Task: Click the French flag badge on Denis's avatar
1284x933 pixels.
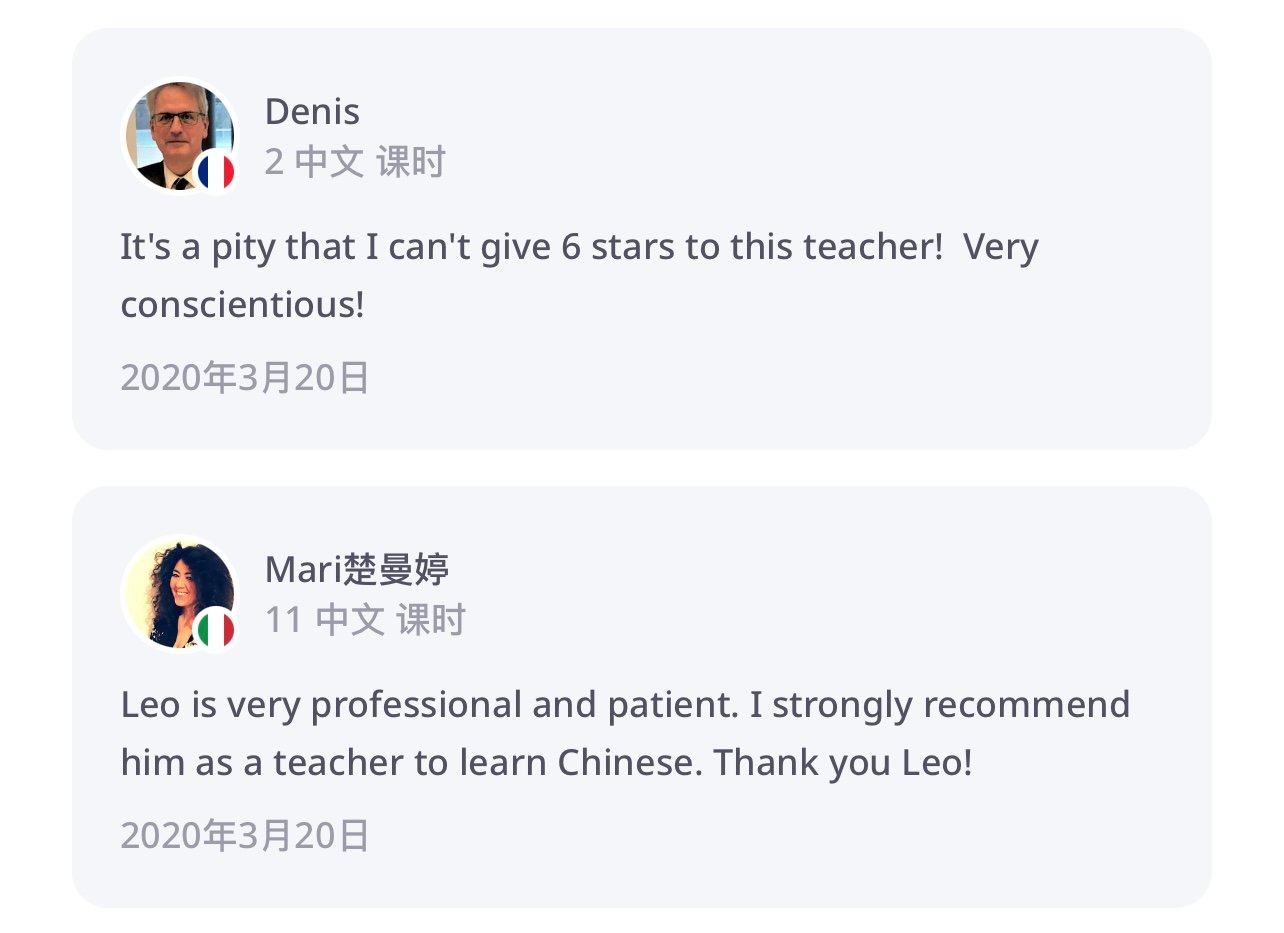Action: pos(216,173)
